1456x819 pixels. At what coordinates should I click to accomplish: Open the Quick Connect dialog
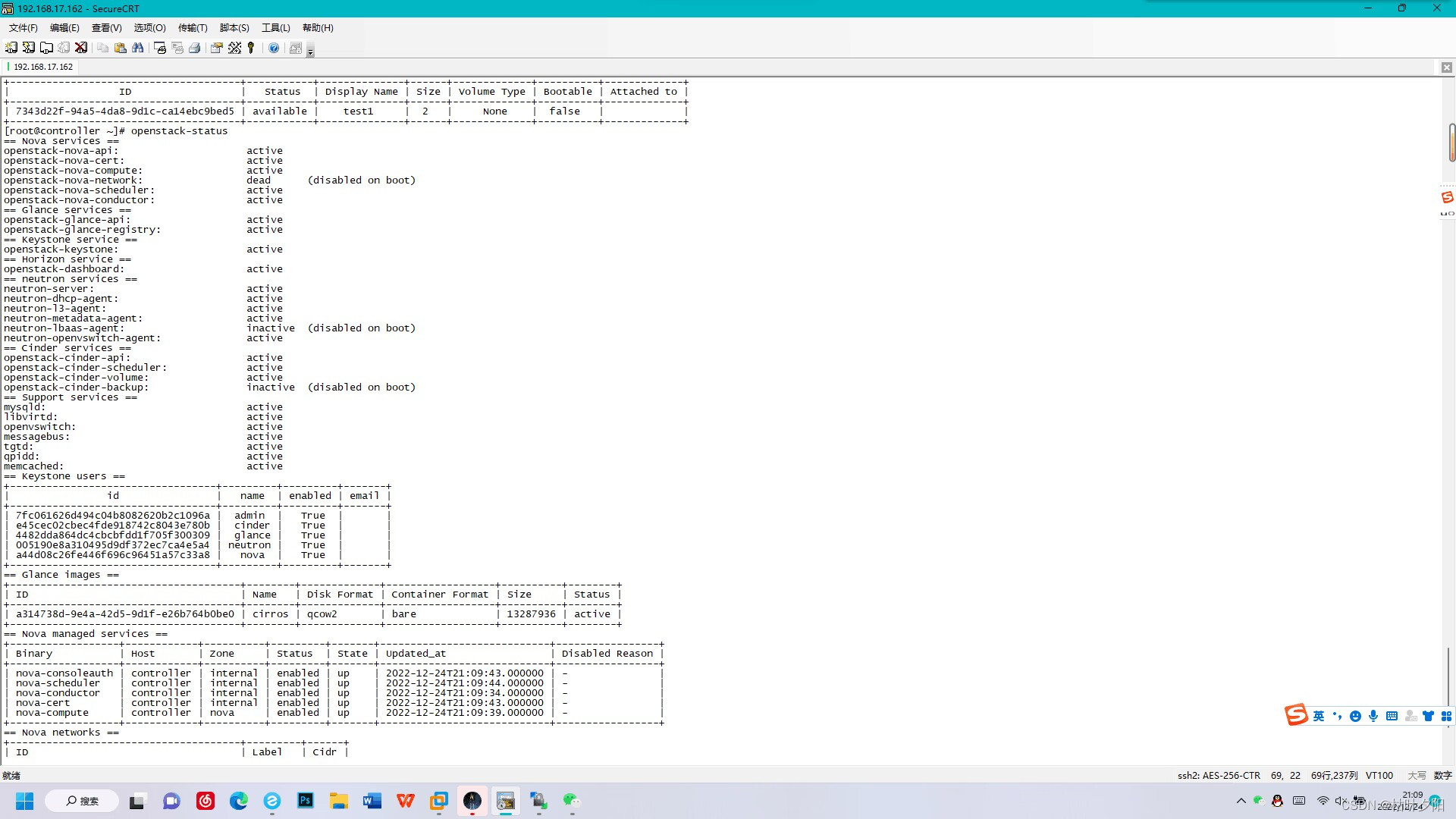28,48
